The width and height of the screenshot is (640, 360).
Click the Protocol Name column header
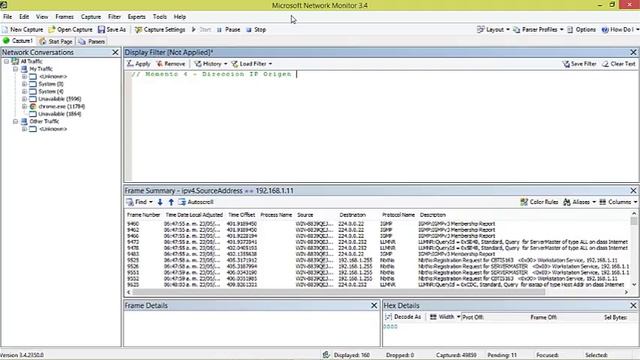point(398,215)
